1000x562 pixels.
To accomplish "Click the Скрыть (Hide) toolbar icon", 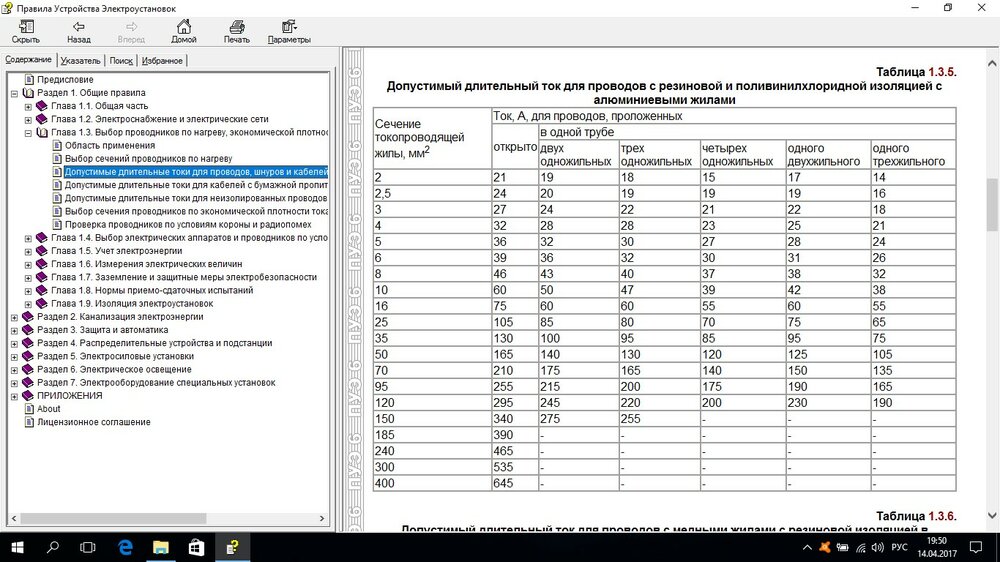I will pos(25,31).
